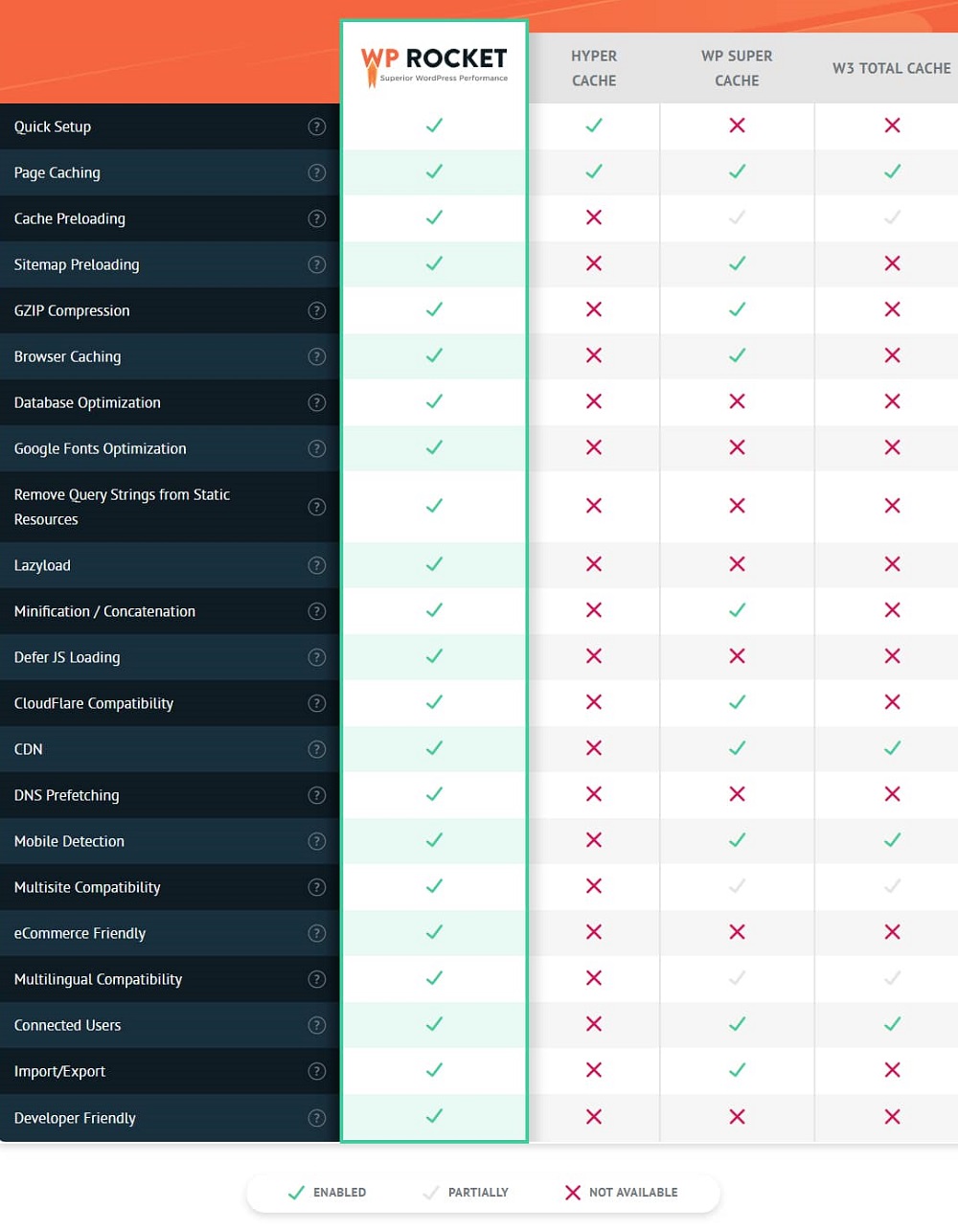This screenshot has height=1232, width=958.
Task: Click the Enabled legend item
Action: tap(327, 1193)
